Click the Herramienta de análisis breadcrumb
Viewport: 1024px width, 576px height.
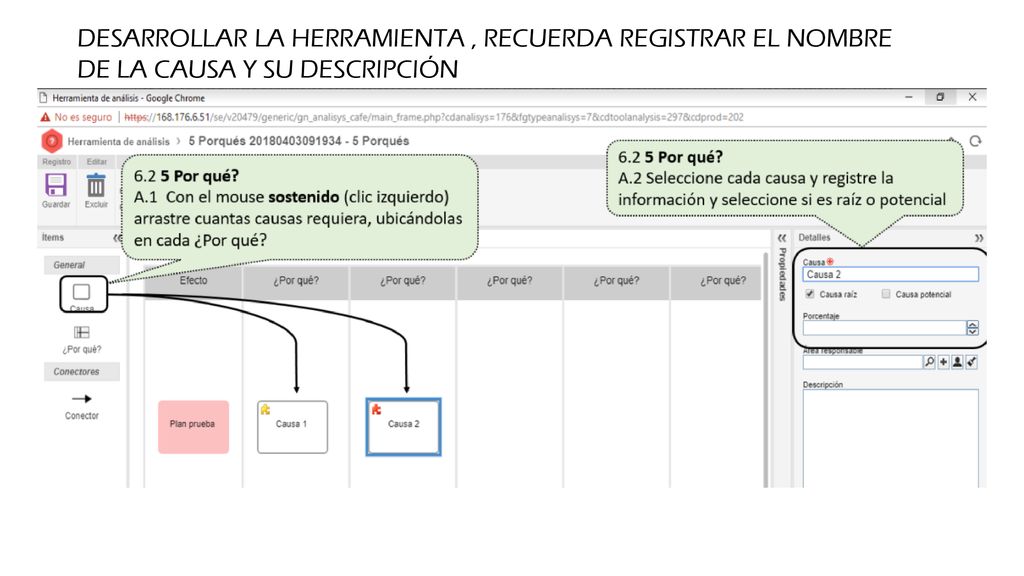[118, 141]
